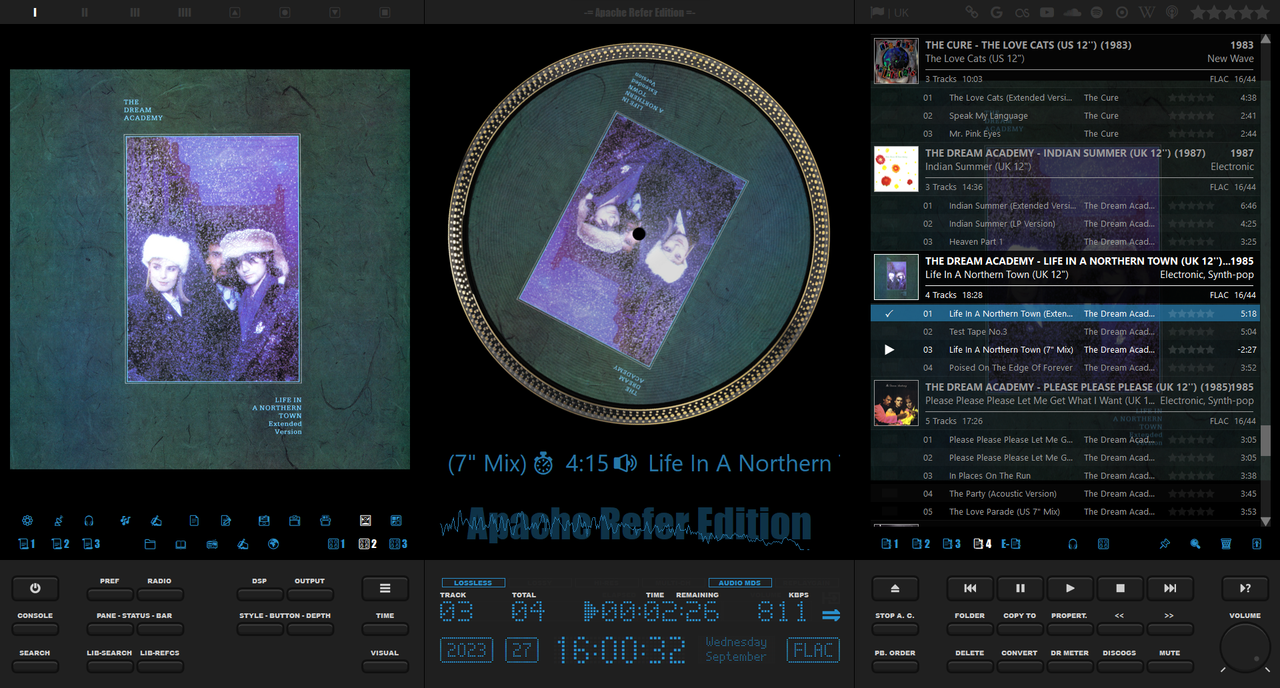The height and width of the screenshot is (688, 1280).
Task: Open the YouTube icon in top bar
Action: pyautogui.click(x=1047, y=12)
